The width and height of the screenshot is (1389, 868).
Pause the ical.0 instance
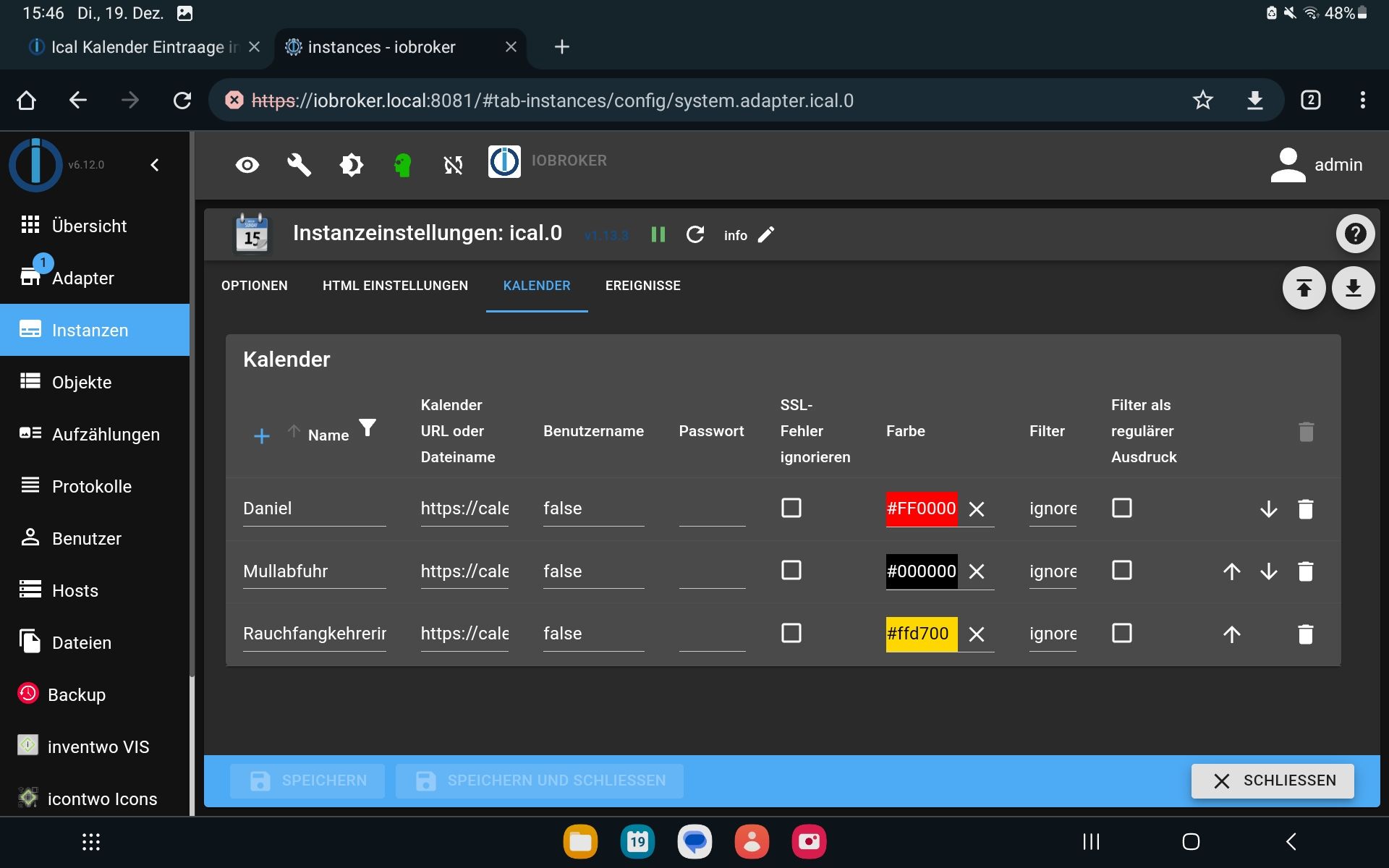click(x=658, y=234)
